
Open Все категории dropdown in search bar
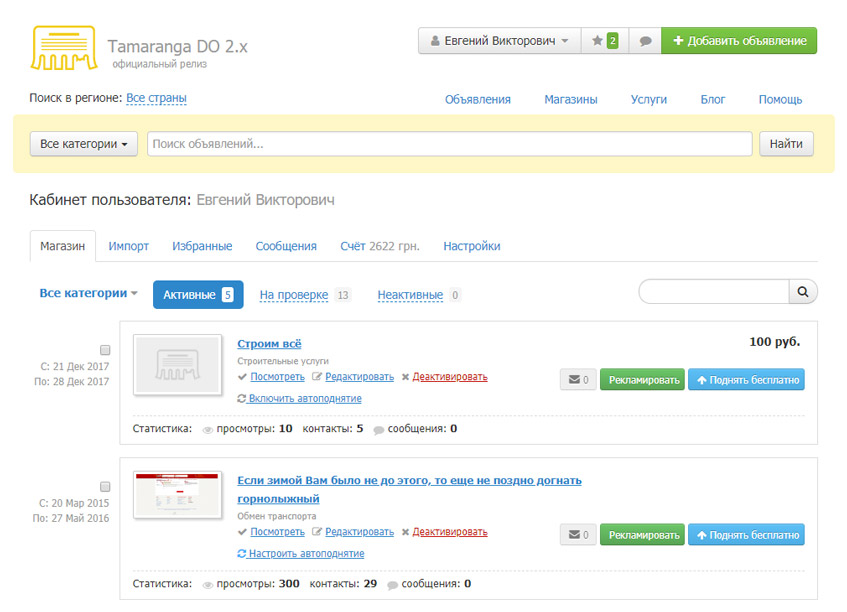(x=84, y=144)
